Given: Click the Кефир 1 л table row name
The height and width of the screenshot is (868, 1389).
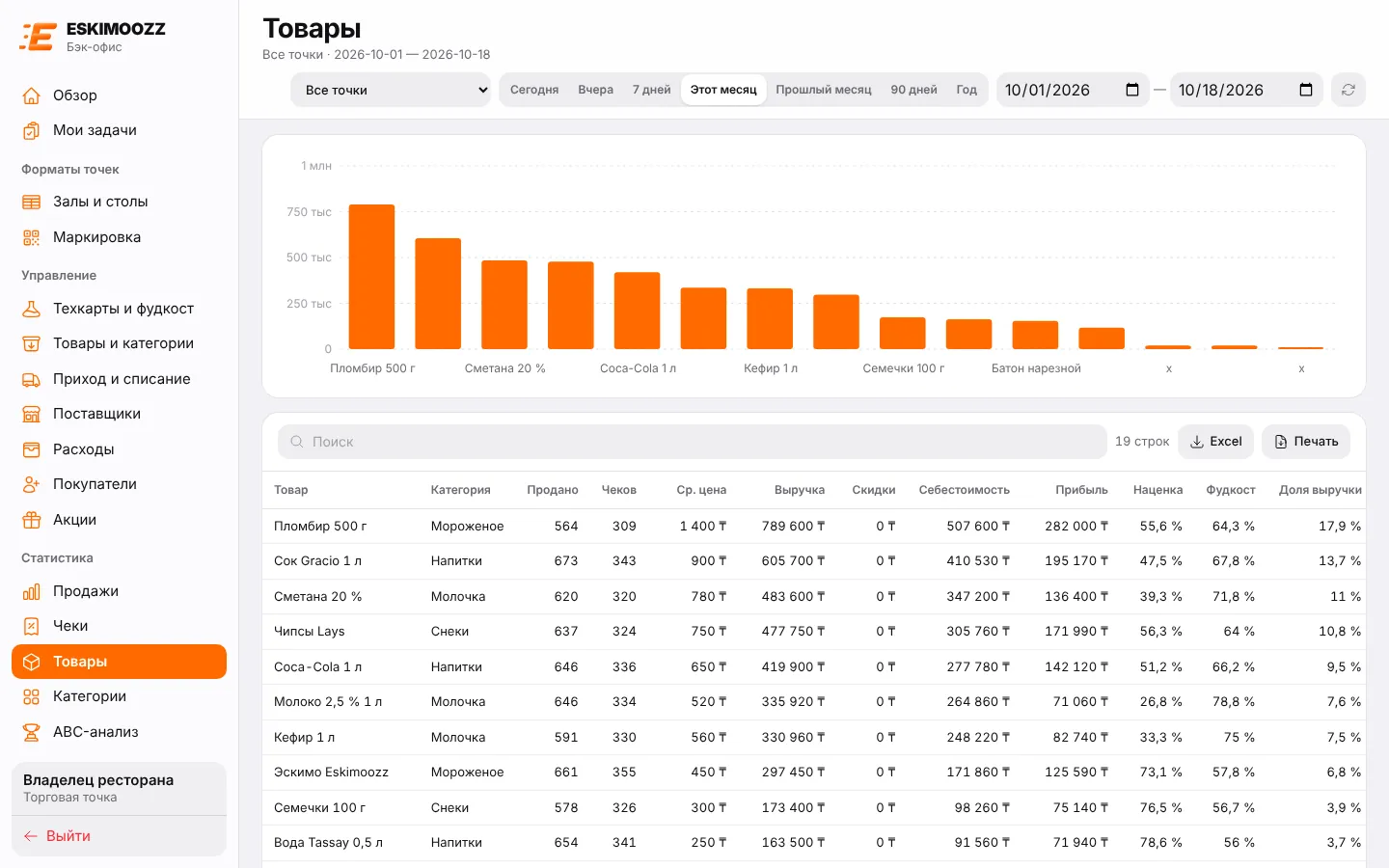Looking at the screenshot, I should pyautogui.click(x=304, y=738).
